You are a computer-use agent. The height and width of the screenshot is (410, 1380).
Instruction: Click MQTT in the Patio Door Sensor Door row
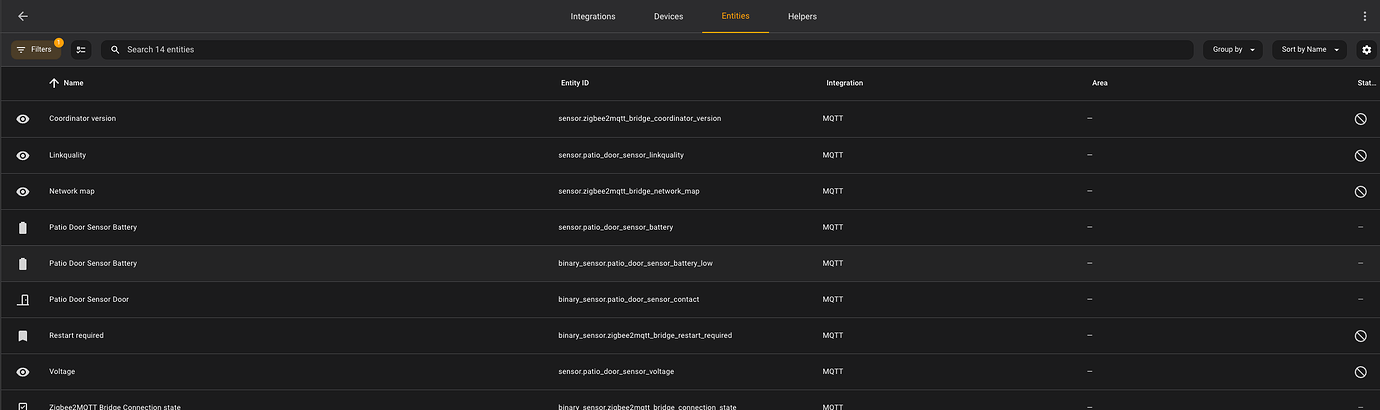point(832,299)
